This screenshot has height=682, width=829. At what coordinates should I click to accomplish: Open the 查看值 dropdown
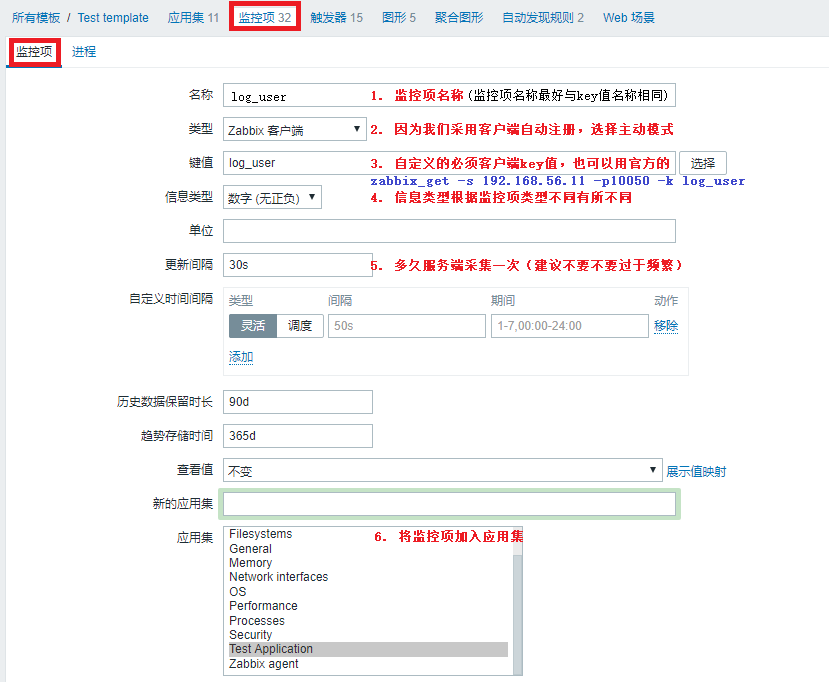click(443, 470)
